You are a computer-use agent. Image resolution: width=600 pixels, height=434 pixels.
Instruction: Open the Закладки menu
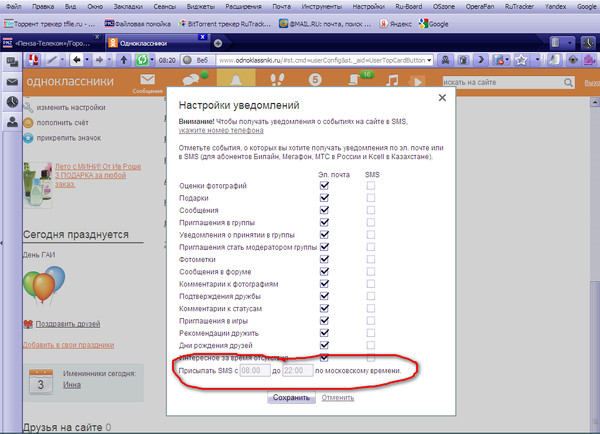(128, 7)
